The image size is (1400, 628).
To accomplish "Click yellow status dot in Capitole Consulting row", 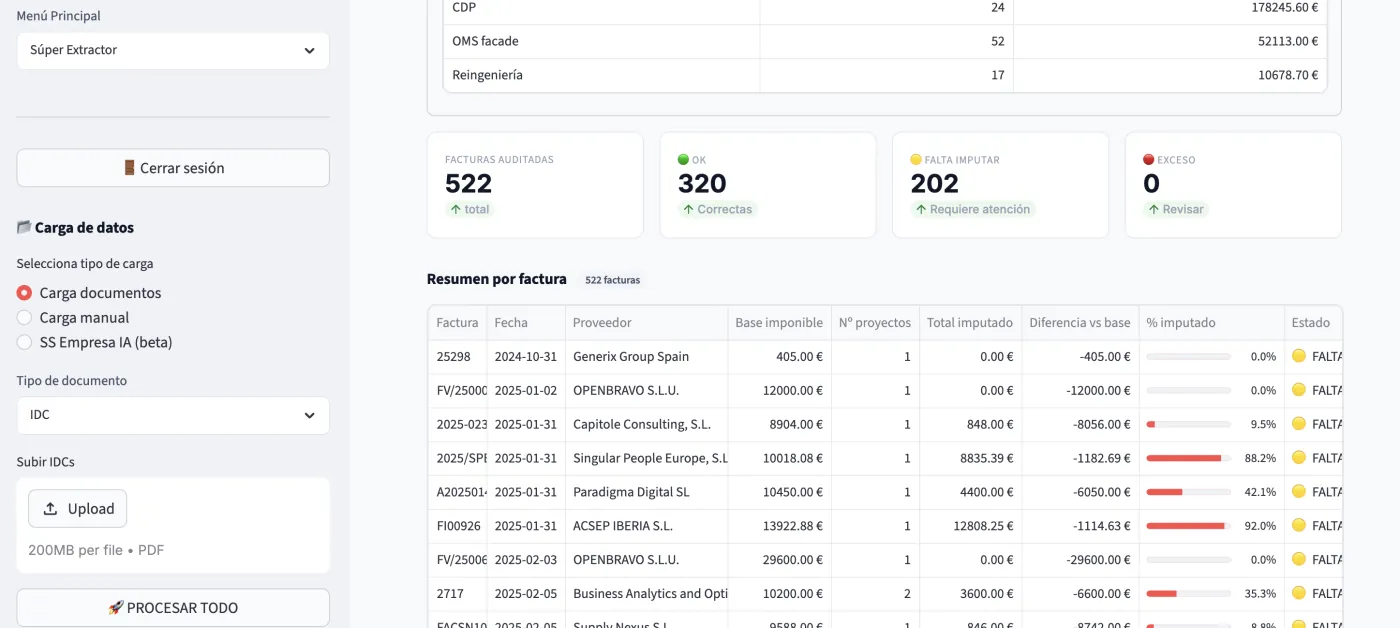I will 1299,424.
